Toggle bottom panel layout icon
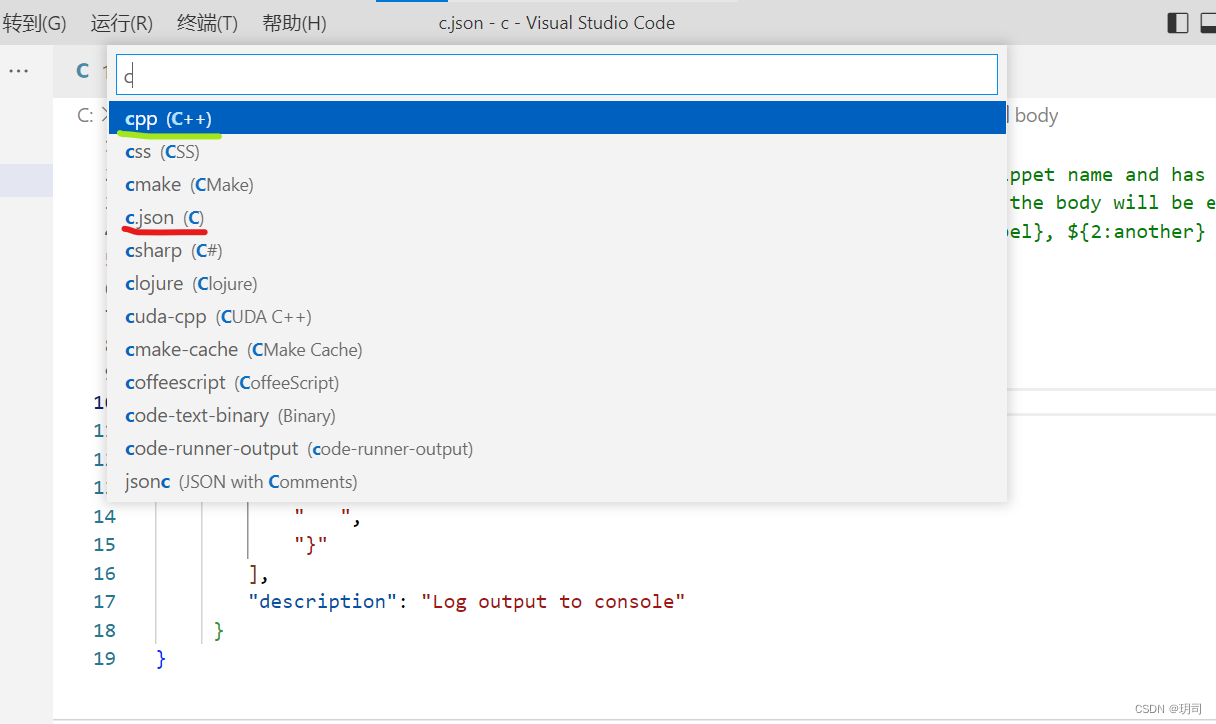Image resolution: width=1216 pixels, height=724 pixels. (1208, 23)
